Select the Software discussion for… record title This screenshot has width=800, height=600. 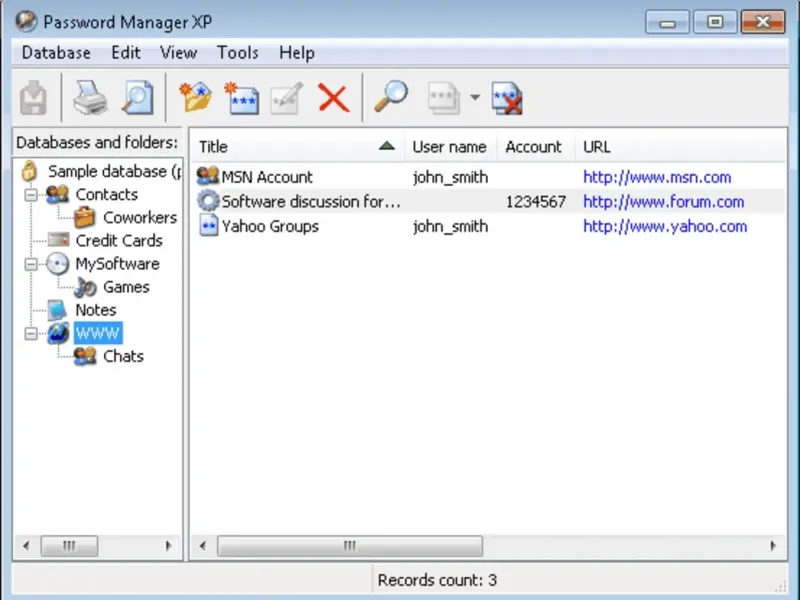pos(311,202)
